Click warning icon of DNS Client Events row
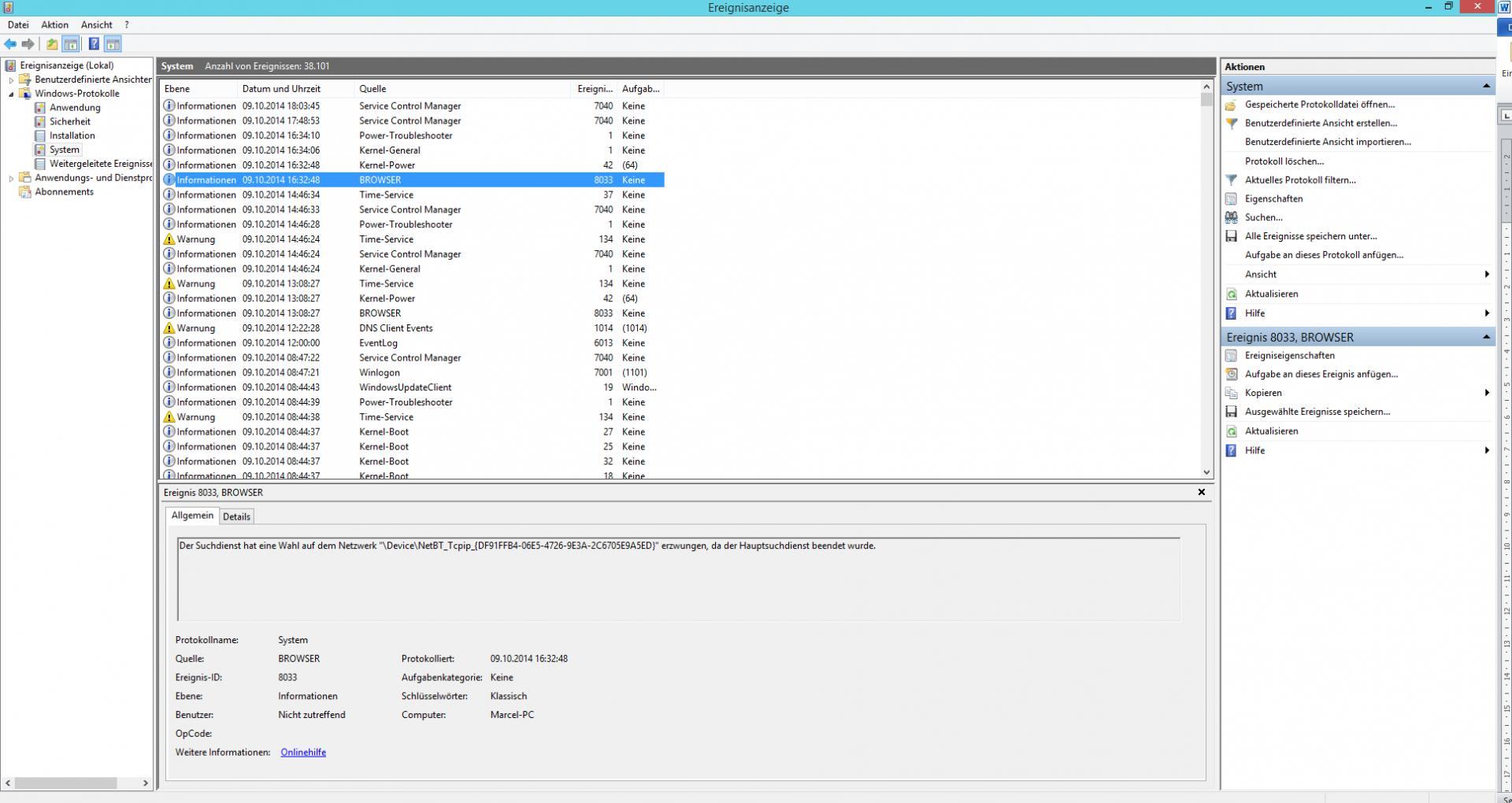 pos(169,328)
